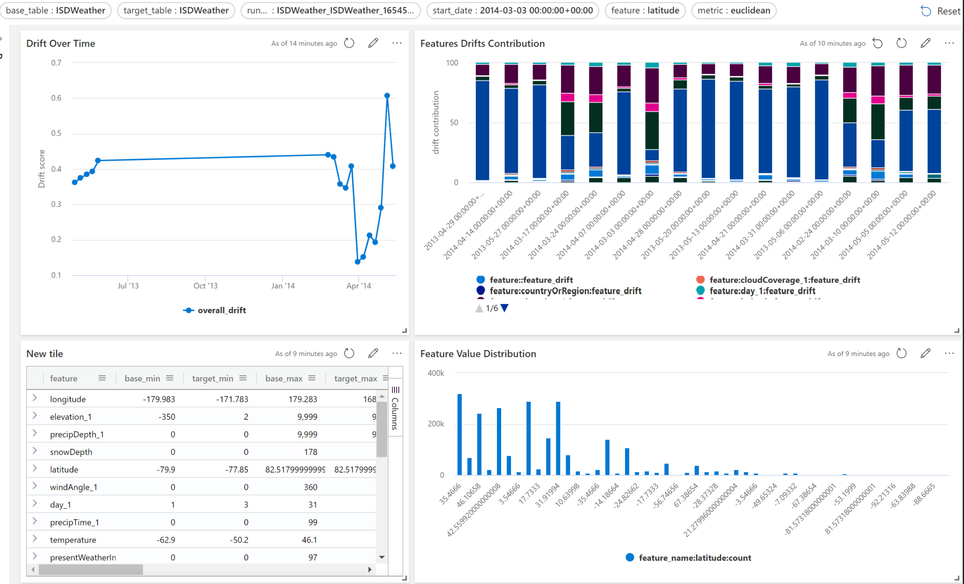The width and height of the screenshot is (964, 584).
Task: Open the run ISDWeather filter pill
Action: click(331, 10)
